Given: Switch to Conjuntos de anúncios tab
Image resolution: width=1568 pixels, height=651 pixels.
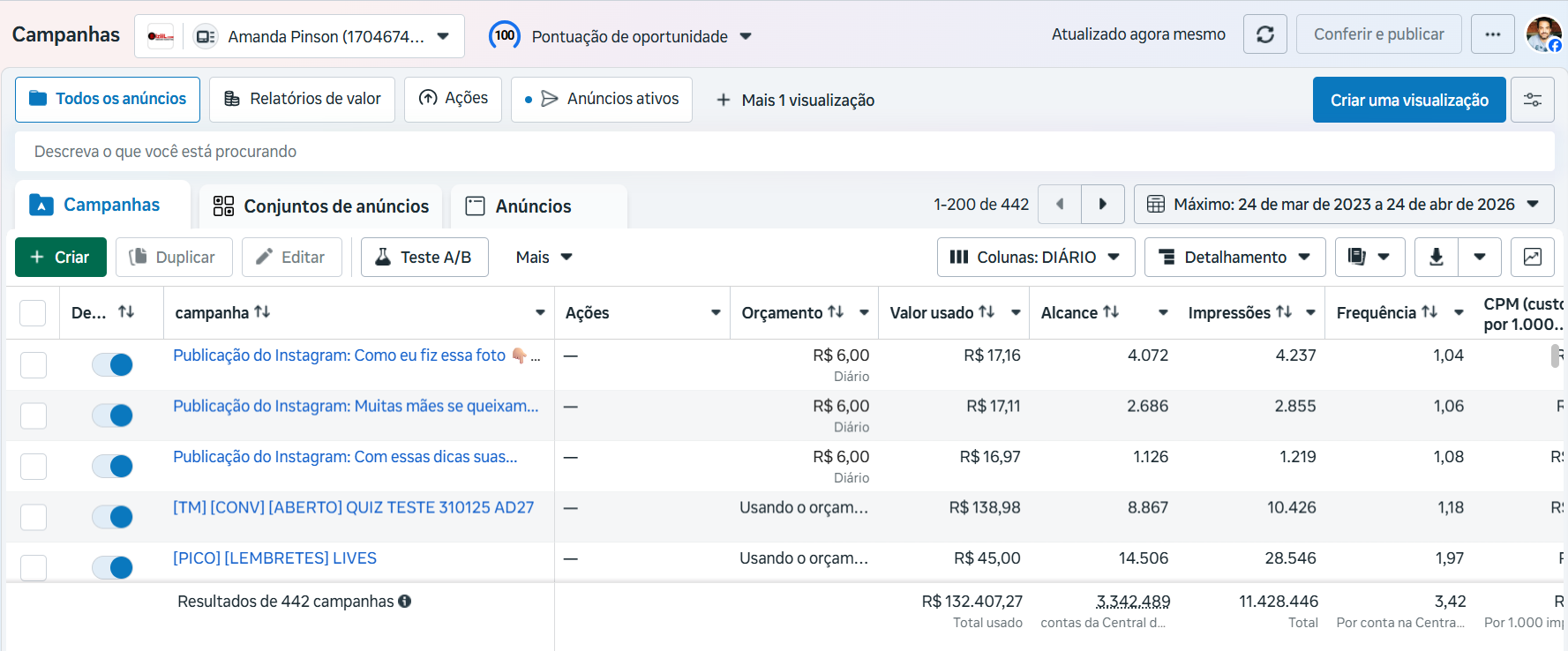Looking at the screenshot, I should [321, 206].
